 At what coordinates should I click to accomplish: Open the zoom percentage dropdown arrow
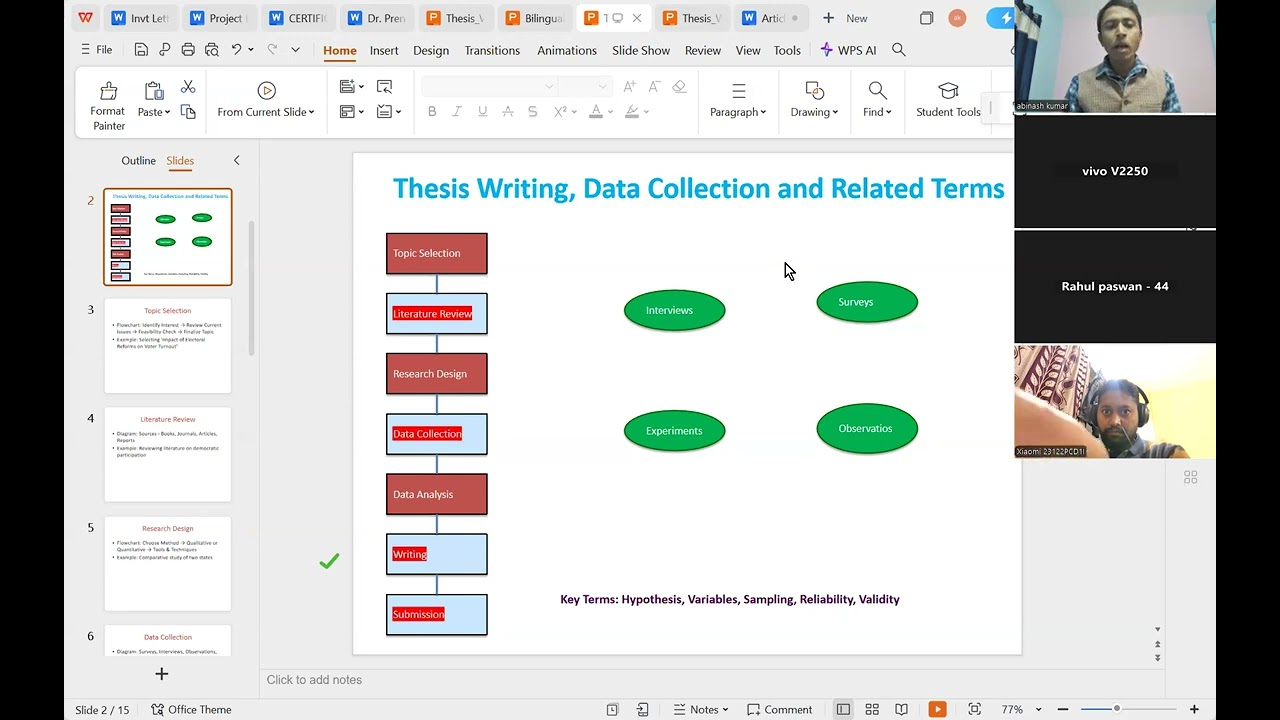[1038, 710]
